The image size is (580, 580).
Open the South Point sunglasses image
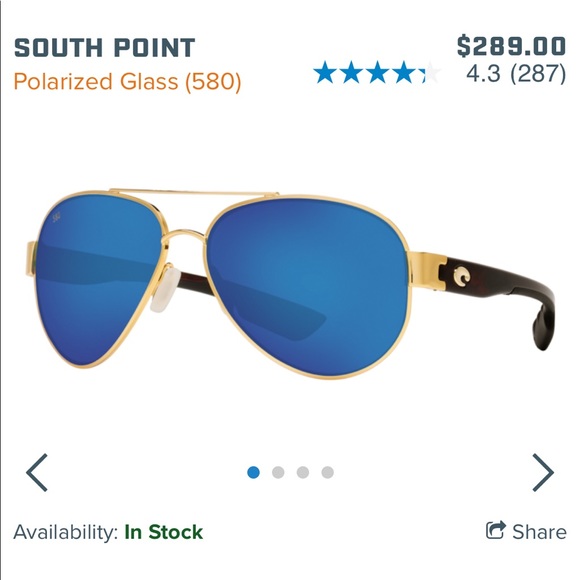(x=290, y=283)
